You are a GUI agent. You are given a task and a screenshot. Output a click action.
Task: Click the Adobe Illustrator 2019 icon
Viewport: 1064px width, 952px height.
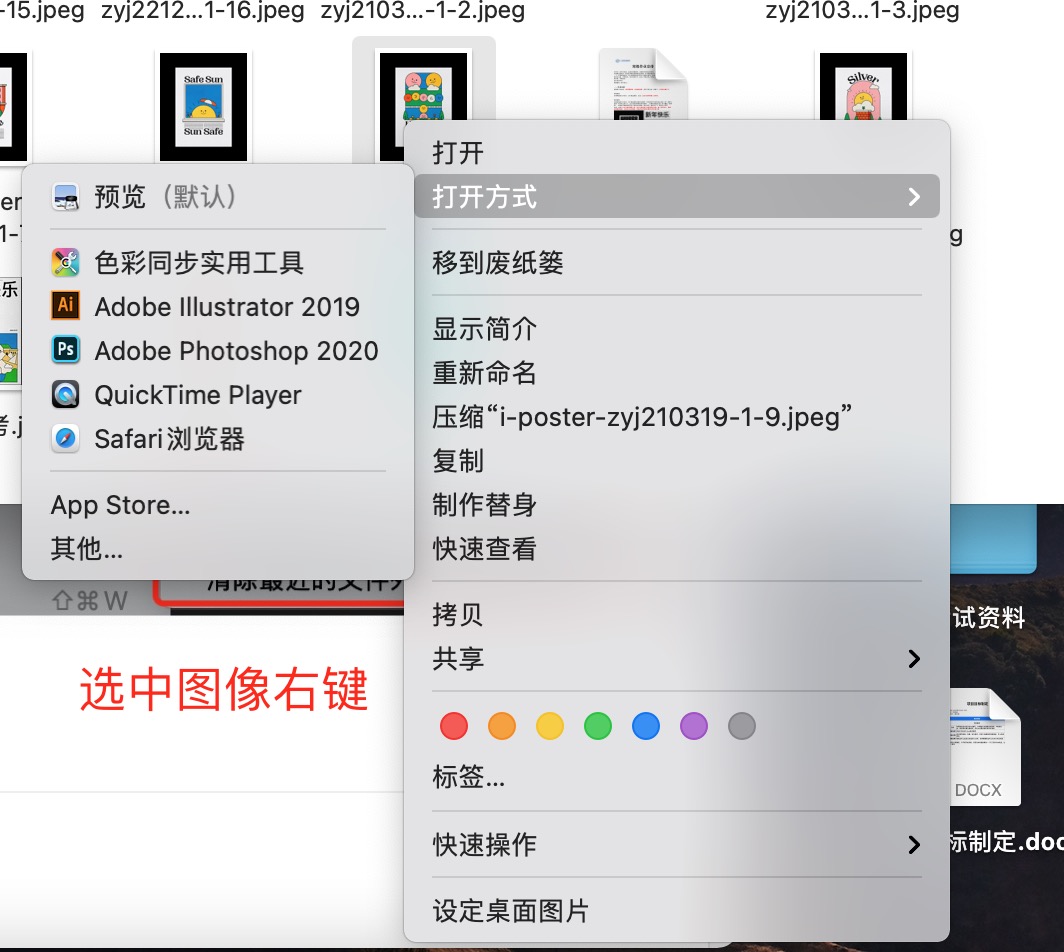point(66,306)
